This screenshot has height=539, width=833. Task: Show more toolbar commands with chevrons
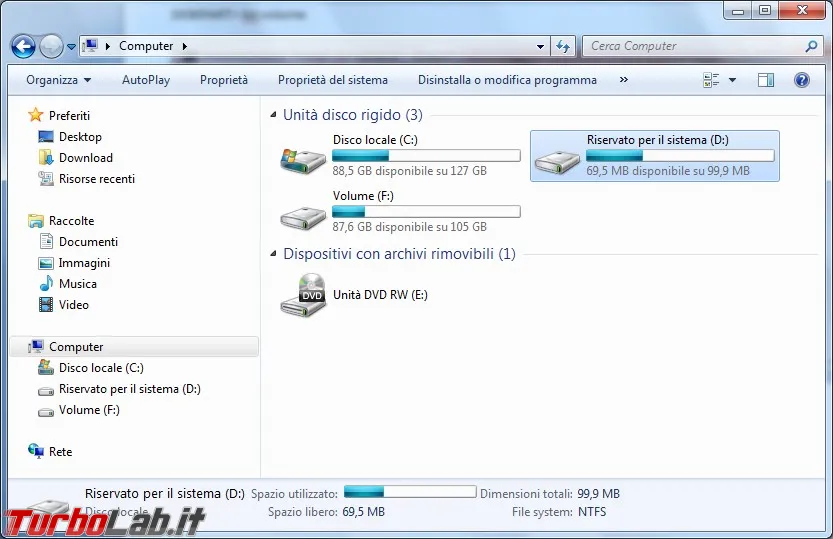coord(624,80)
